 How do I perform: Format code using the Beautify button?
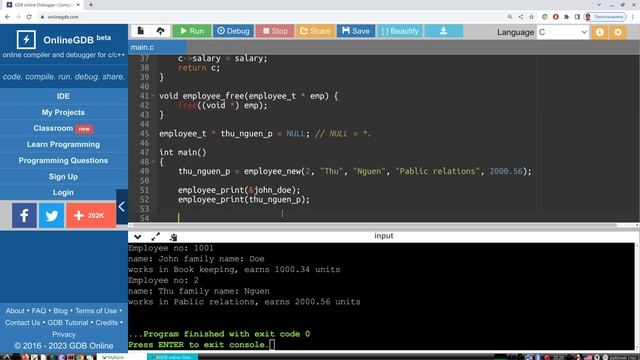(400, 31)
